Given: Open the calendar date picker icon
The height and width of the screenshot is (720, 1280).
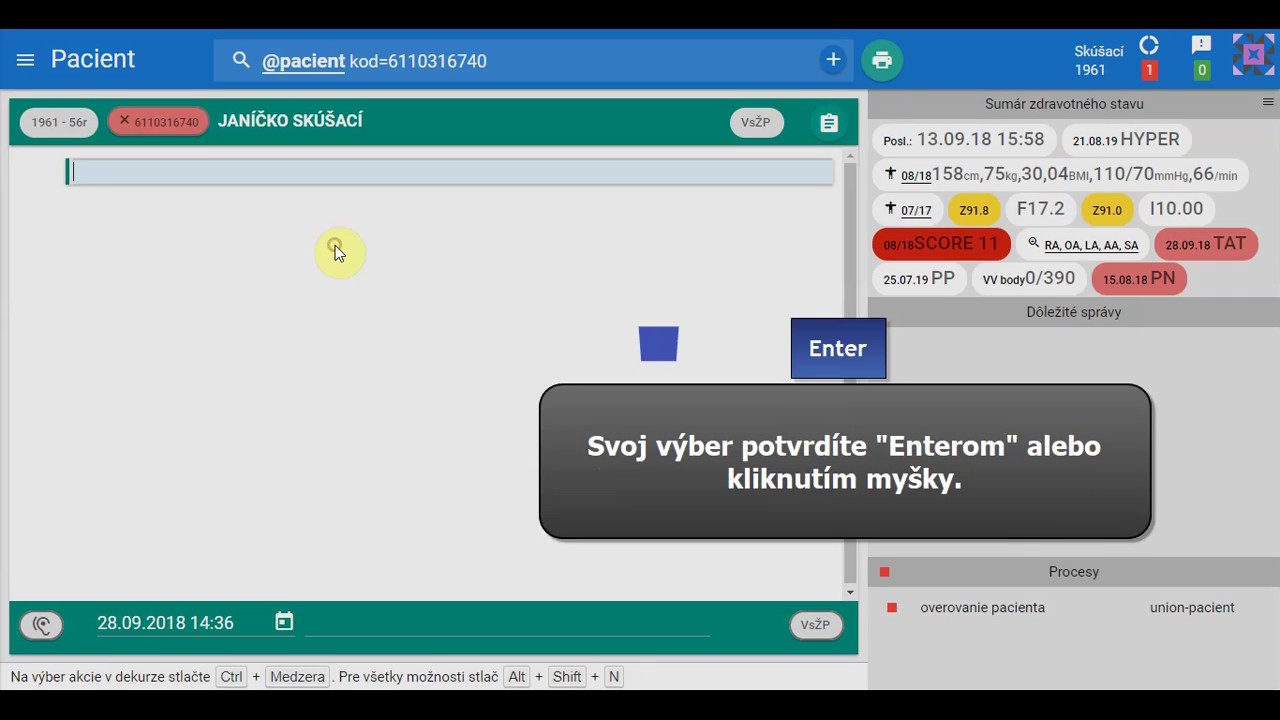Looking at the screenshot, I should tap(284, 622).
